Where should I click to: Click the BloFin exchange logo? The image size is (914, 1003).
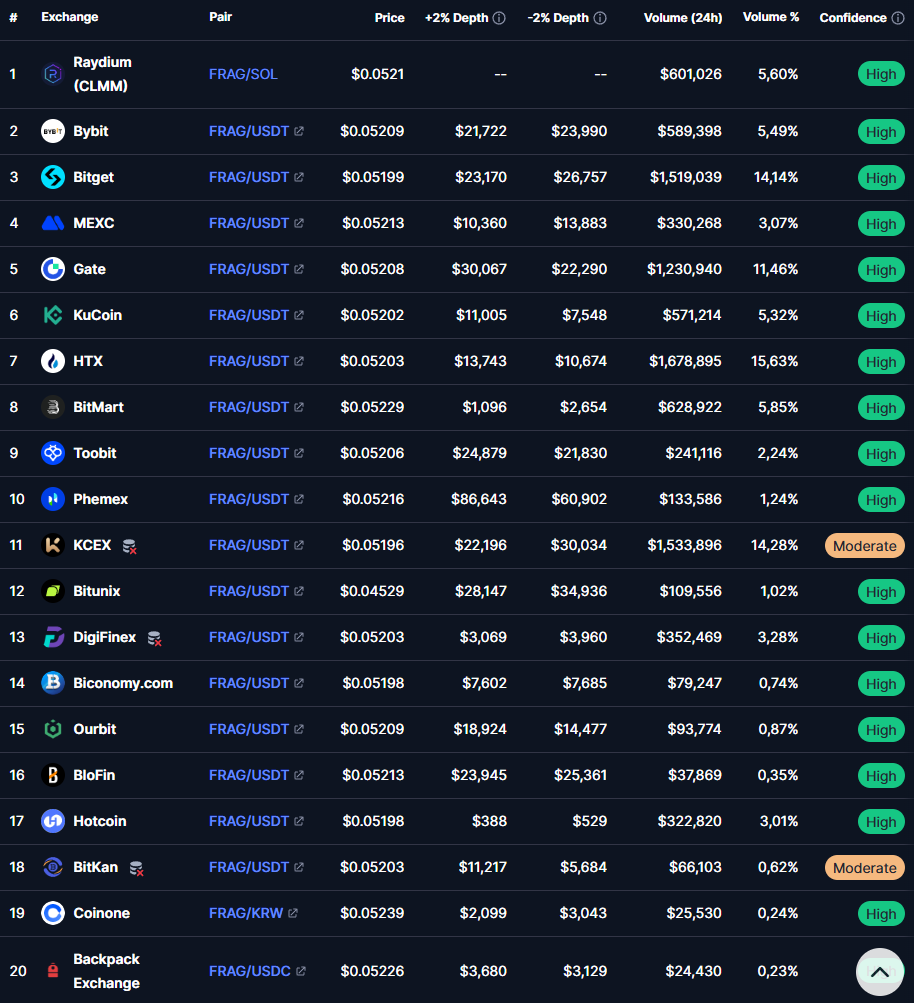point(52,776)
